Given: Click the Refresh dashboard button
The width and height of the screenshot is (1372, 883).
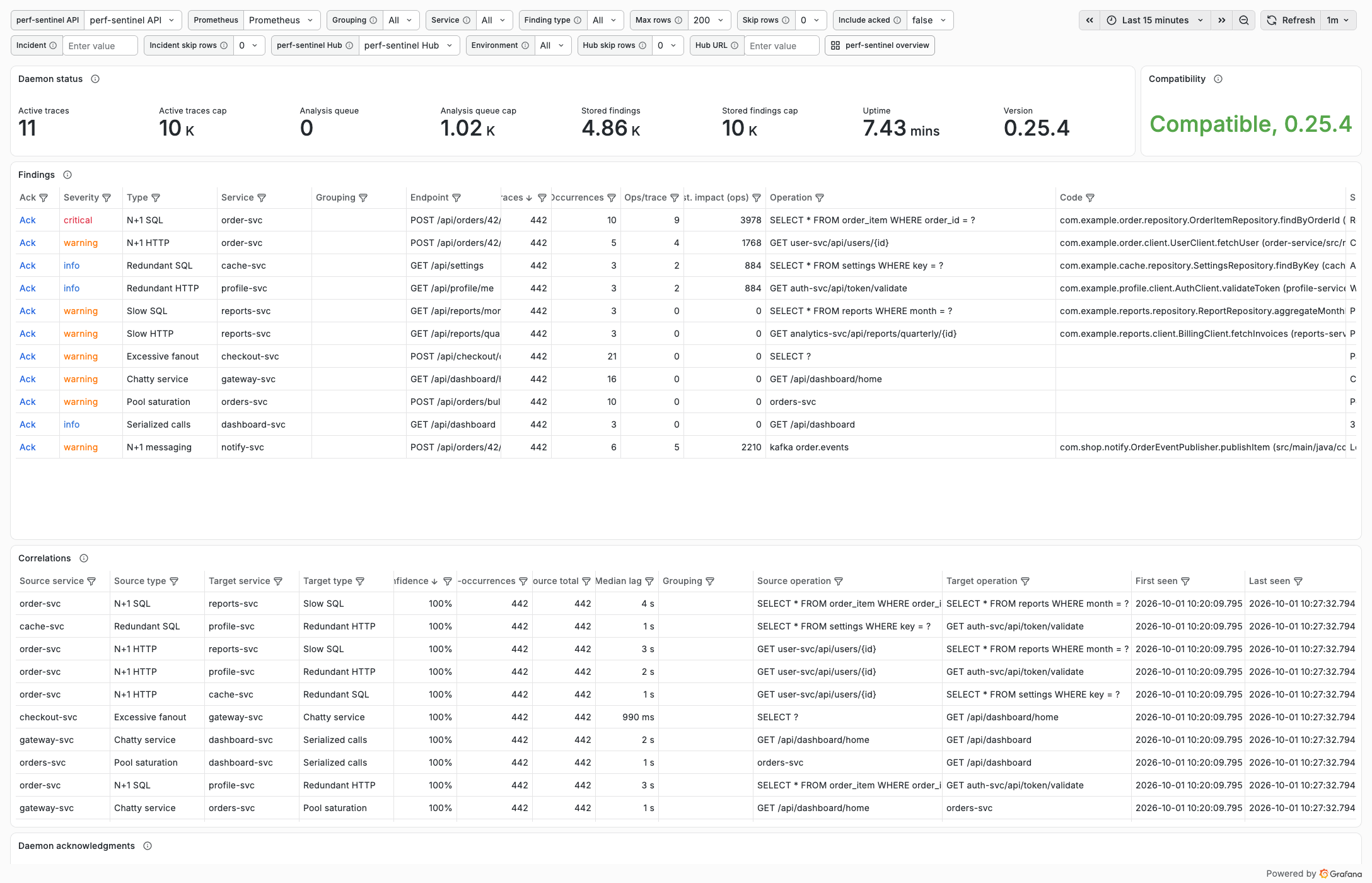Looking at the screenshot, I should [x=1291, y=20].
